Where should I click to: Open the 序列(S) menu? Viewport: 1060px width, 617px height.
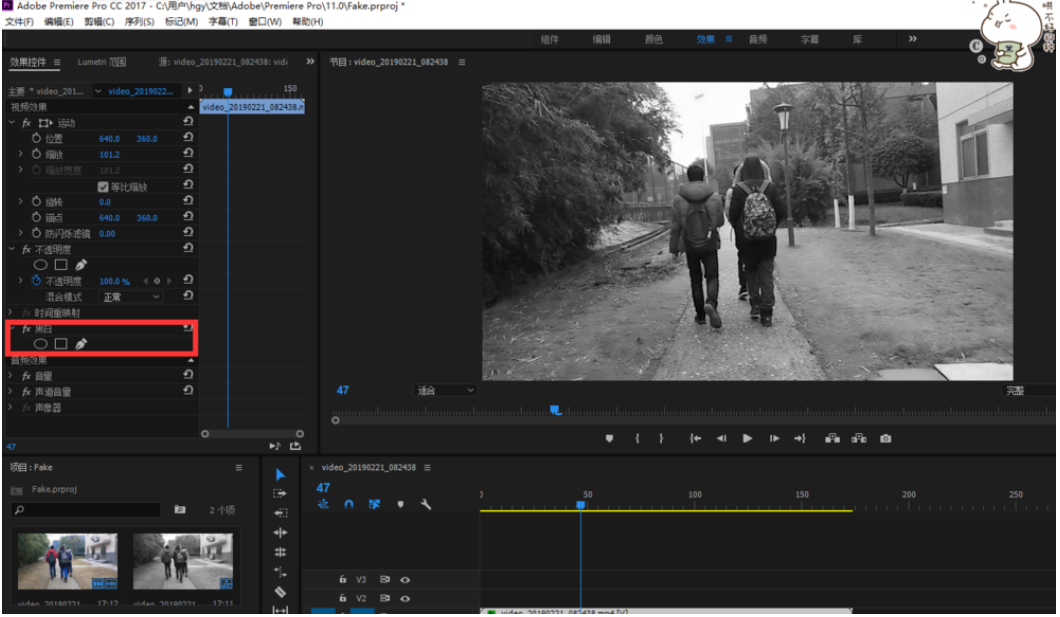137,21
